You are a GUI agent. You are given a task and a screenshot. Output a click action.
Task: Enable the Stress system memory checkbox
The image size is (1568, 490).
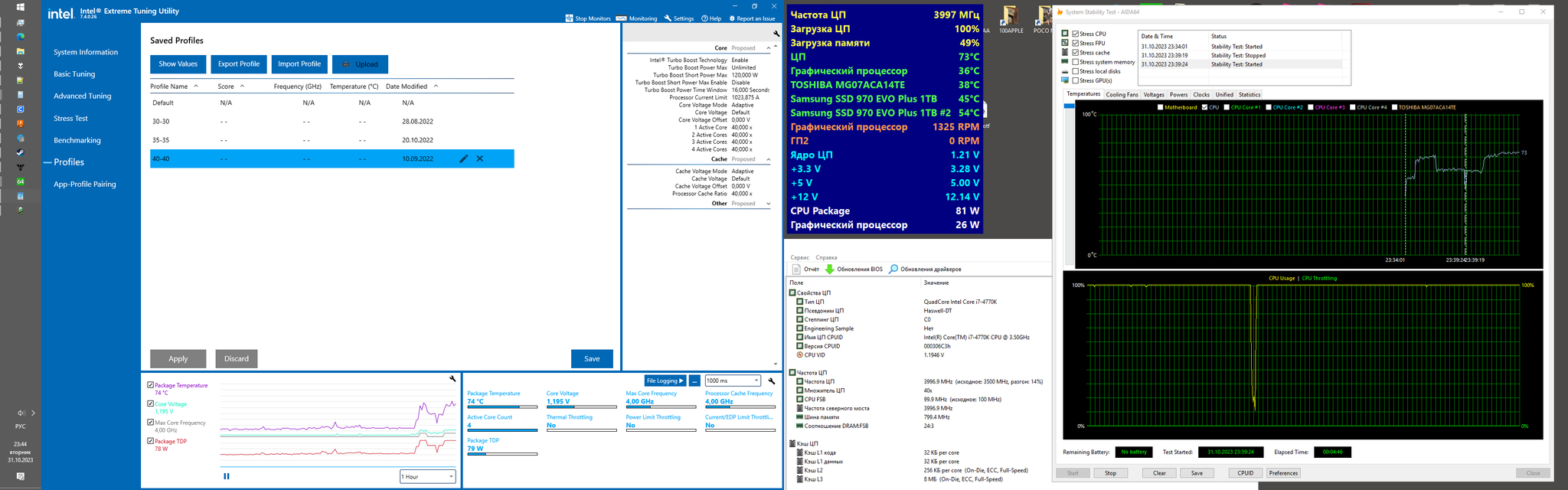coord(1076,62)
